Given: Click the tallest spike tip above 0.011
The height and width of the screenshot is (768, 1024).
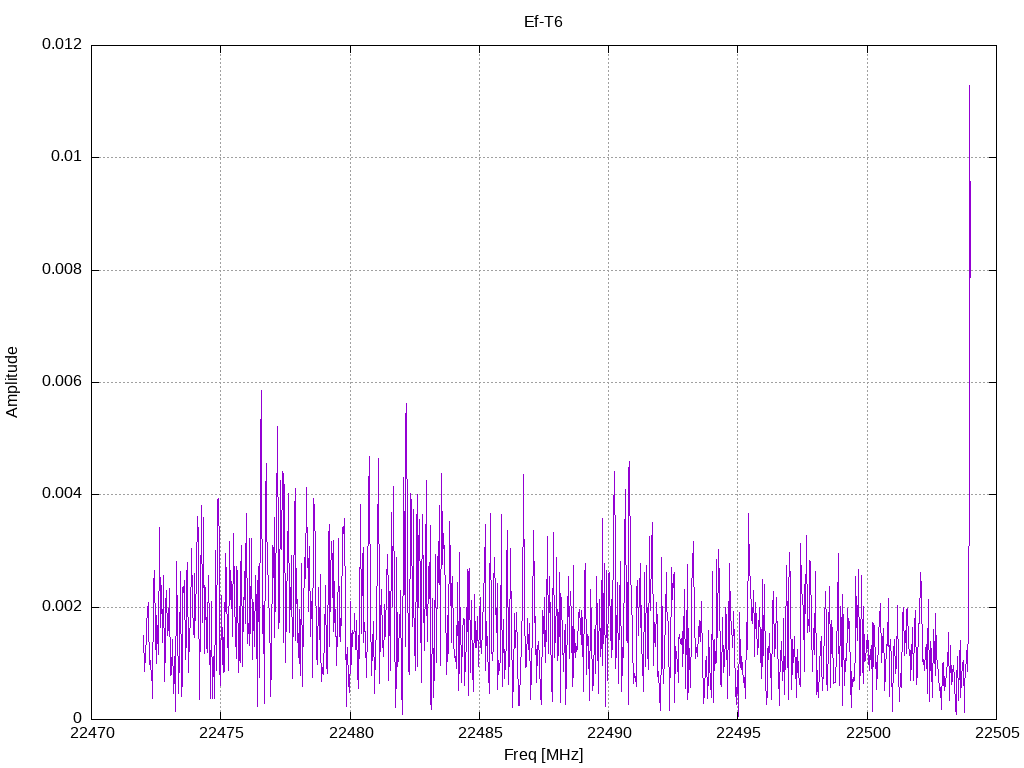Looking at the screenshot, I should coord(969,86).
